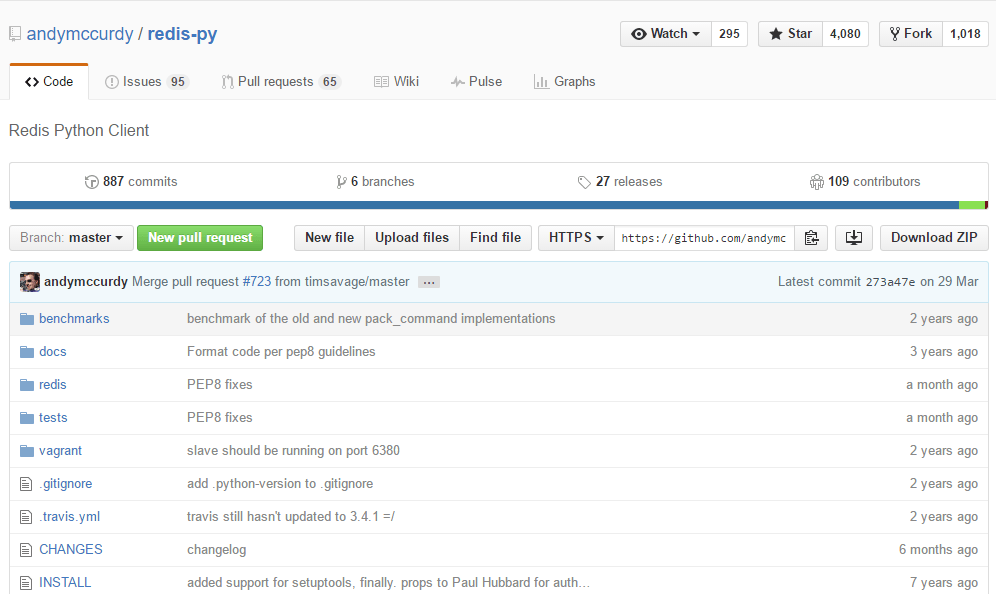
Task: Open the Pulse tab
Action: pyautogui.click(x=476, y=81)
